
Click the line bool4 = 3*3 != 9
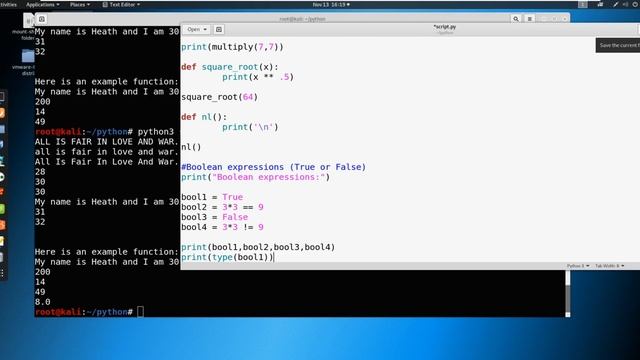tap(222, 227)
